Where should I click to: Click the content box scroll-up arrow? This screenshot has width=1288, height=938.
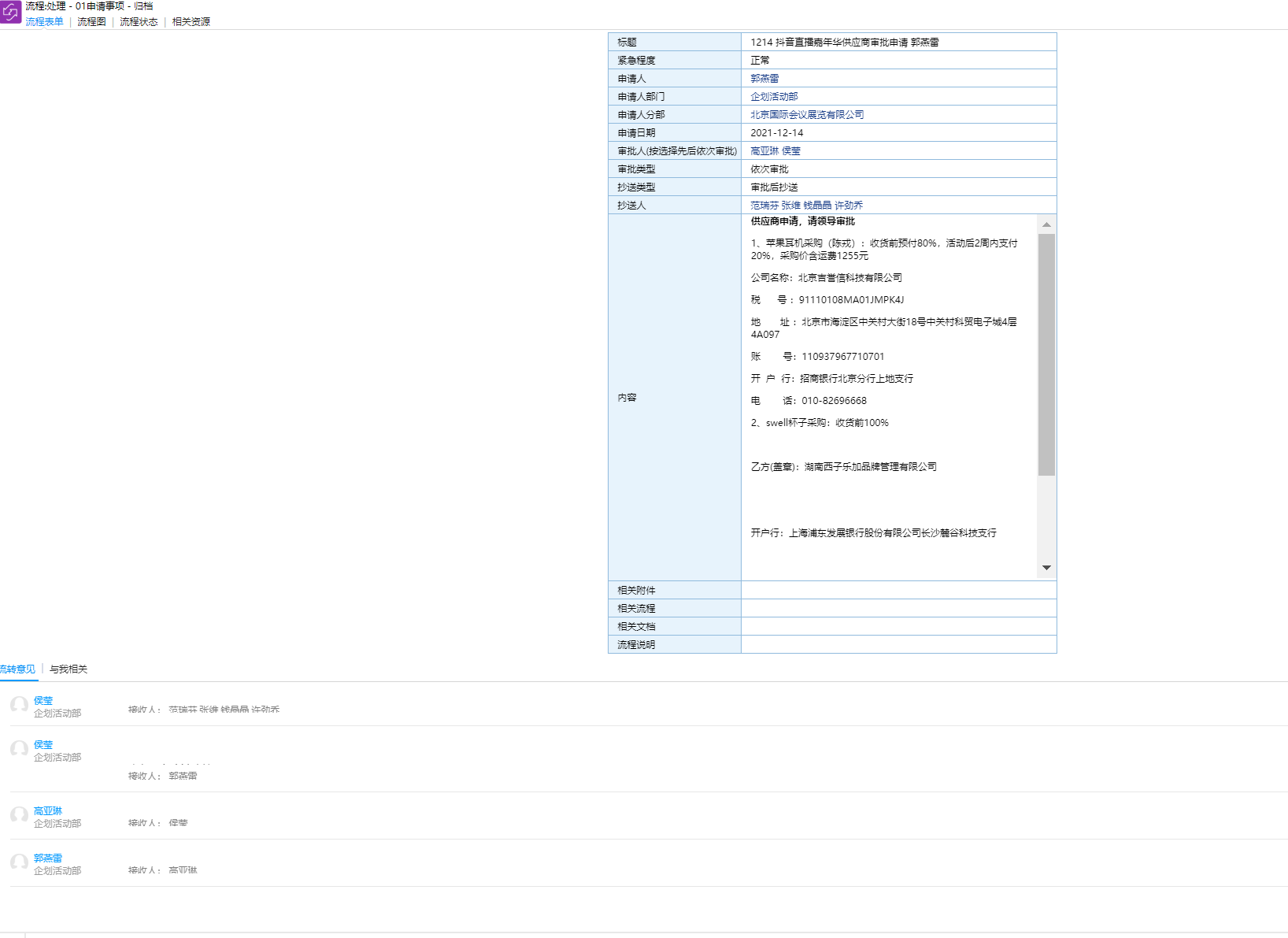(1046, 224)
